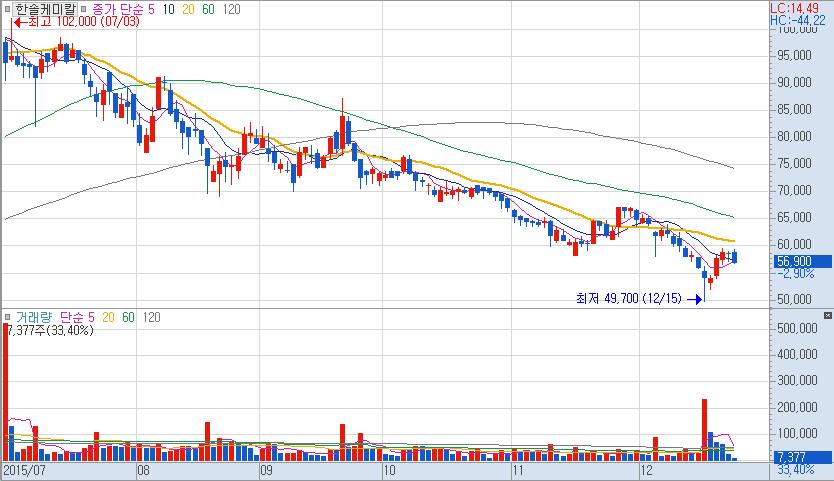Image resolution: width=834 pixels, height=481 pixels.
Task: Select the gray 120-day moving average legend in price chart
Action: (229, 8)
